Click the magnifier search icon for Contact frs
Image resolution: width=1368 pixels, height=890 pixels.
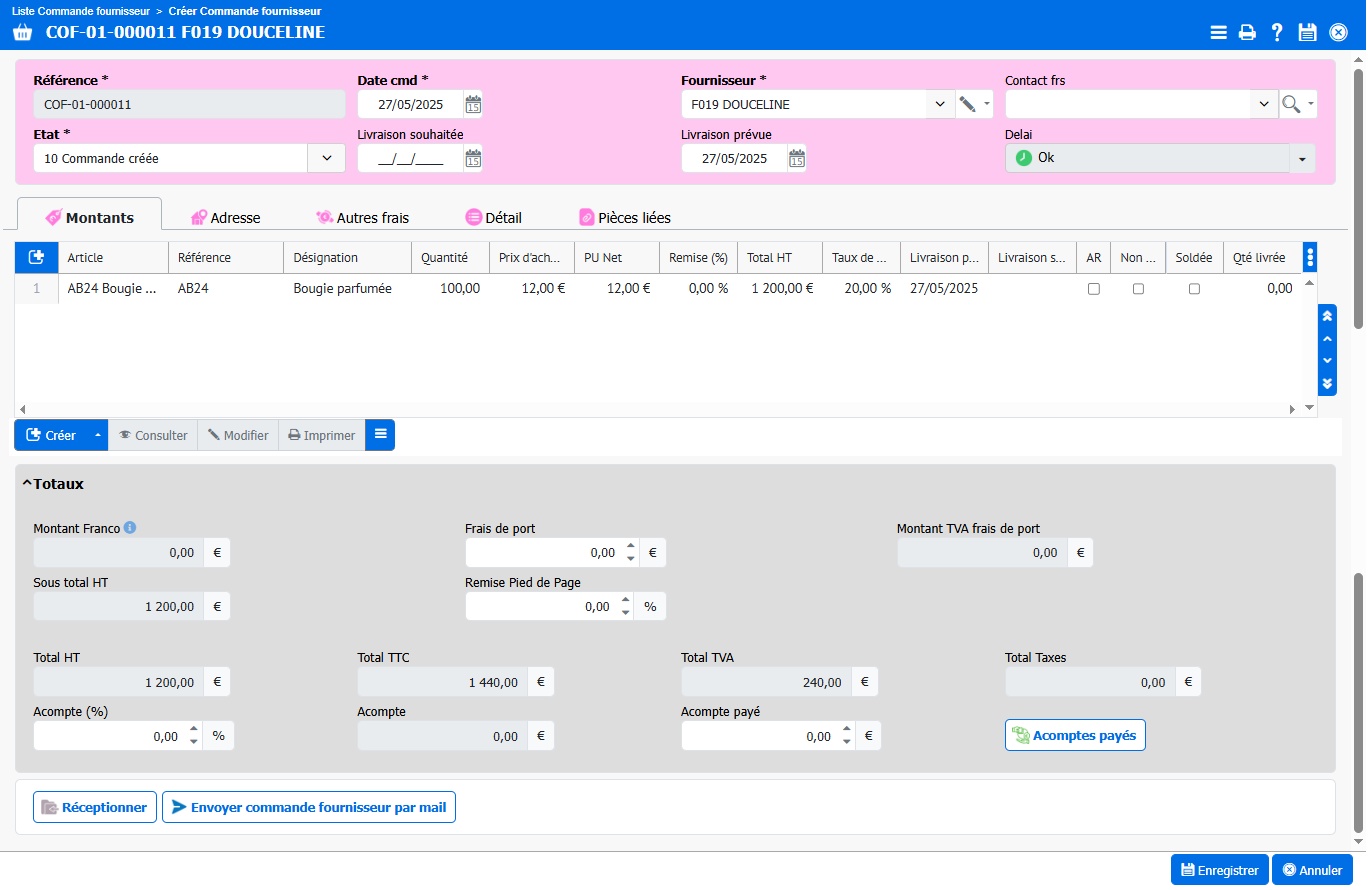point(1291,104)
